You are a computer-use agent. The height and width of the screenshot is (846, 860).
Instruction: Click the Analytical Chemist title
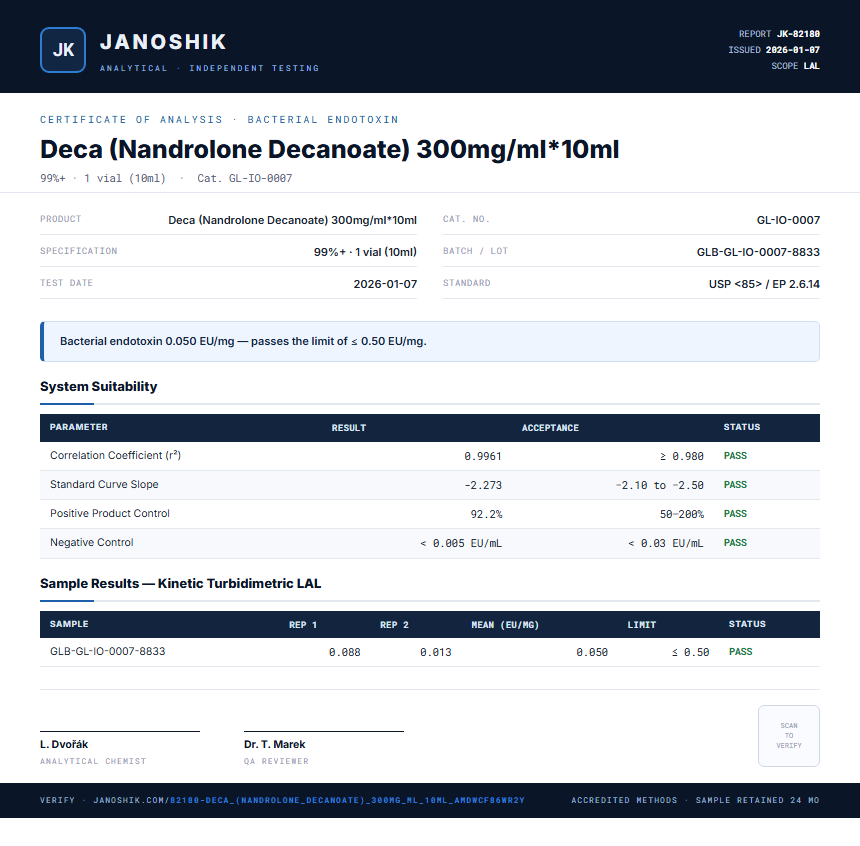[93, 762]
